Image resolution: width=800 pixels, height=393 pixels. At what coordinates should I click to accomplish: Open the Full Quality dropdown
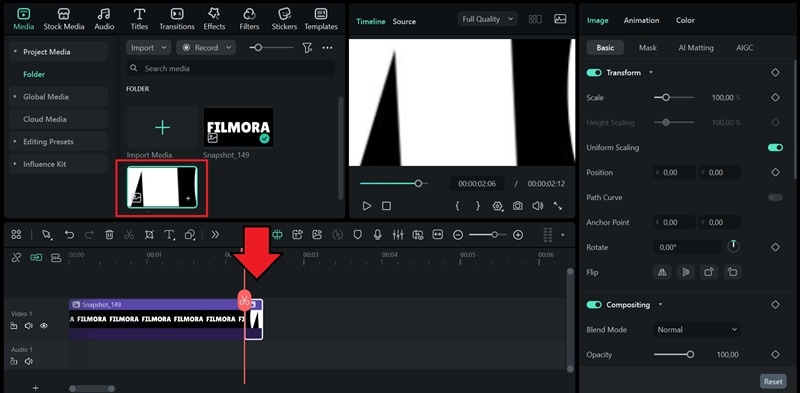coord(488,19)
